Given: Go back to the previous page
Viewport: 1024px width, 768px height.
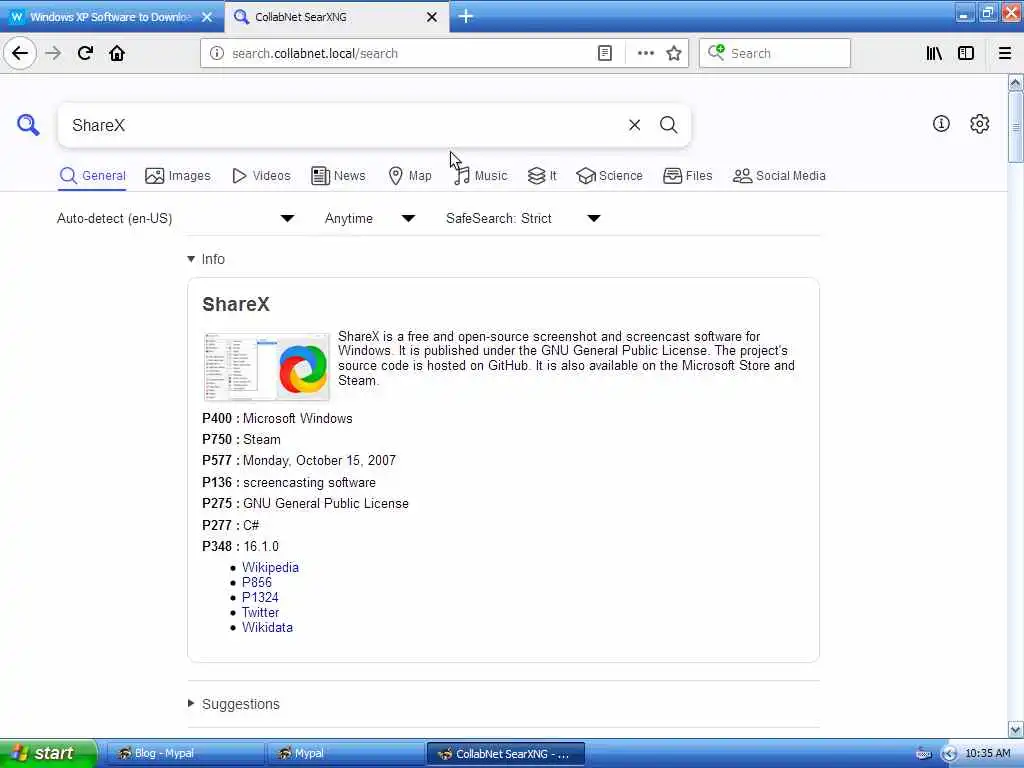Looking at the screenshot, I should [20, 53].
